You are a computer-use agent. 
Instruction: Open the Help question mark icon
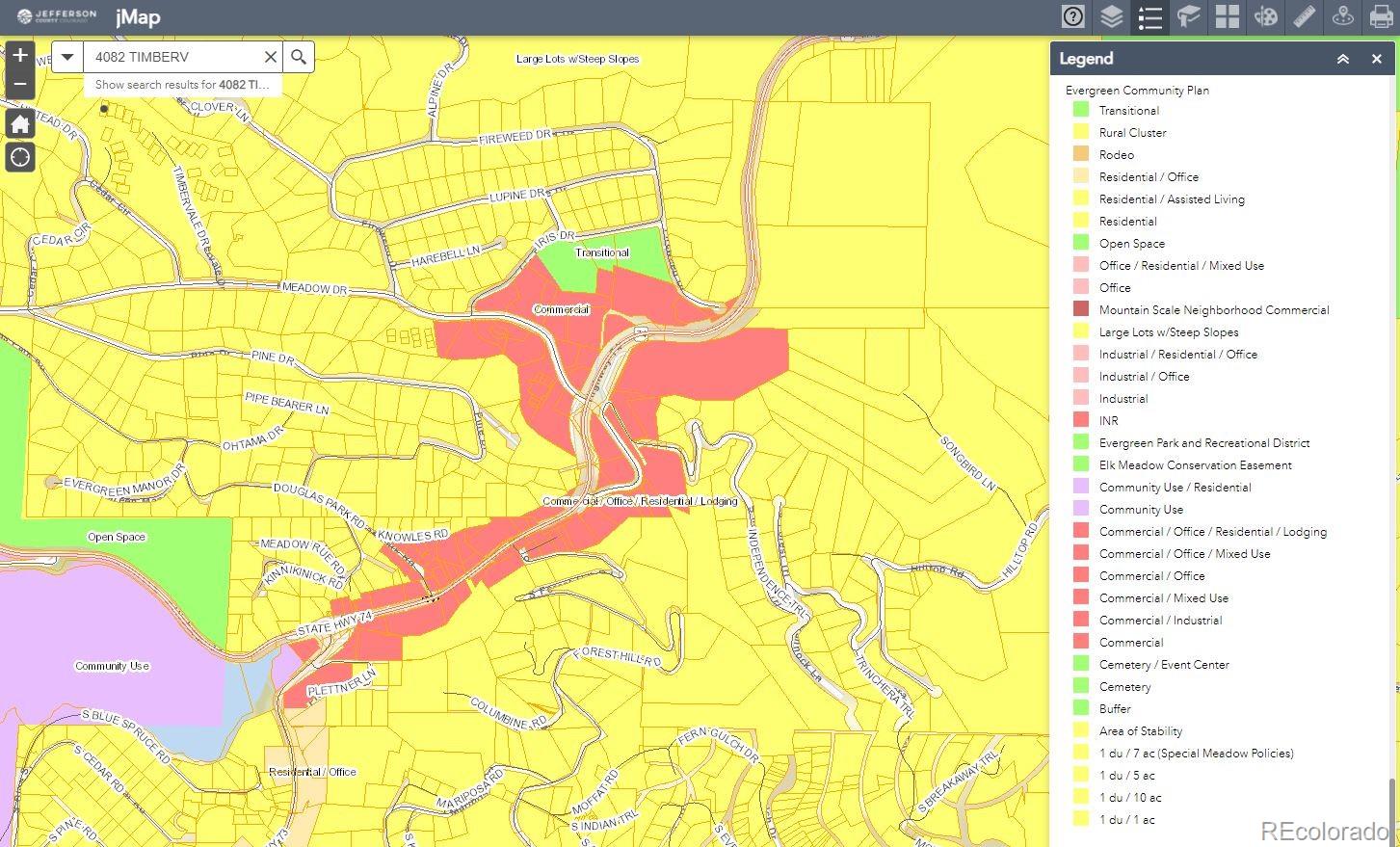pos(1072,16)
